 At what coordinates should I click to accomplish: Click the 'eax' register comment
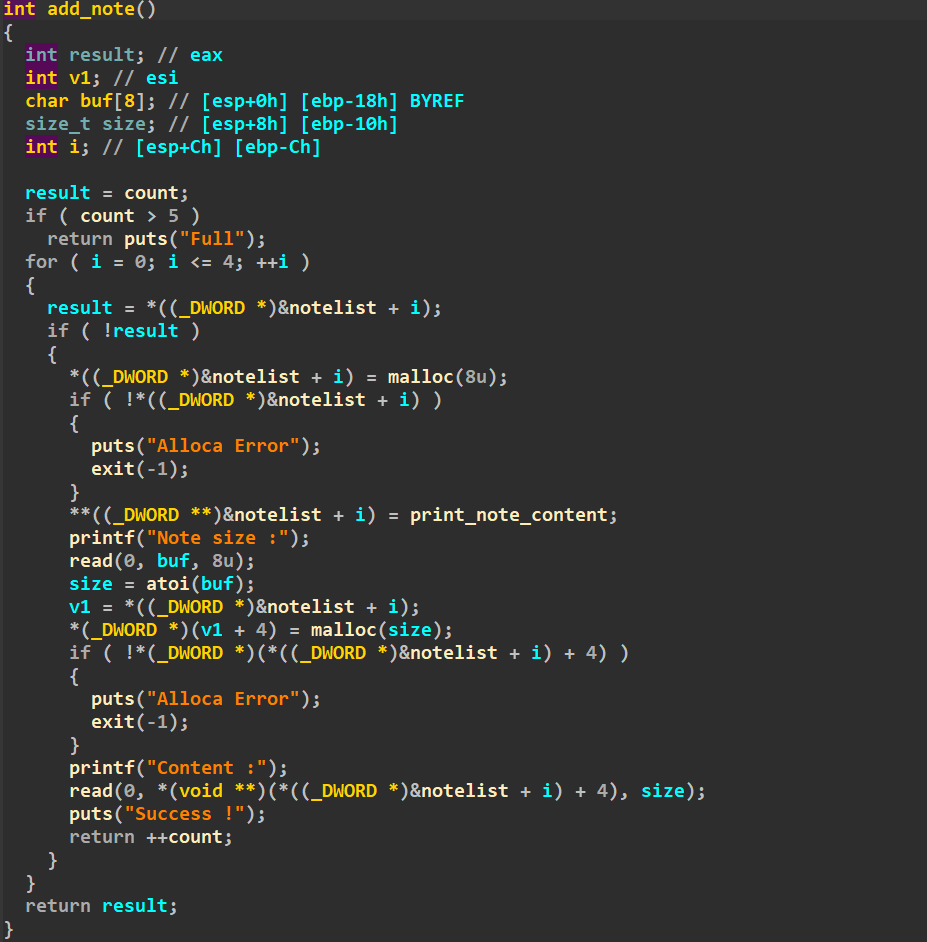point(206,55)
